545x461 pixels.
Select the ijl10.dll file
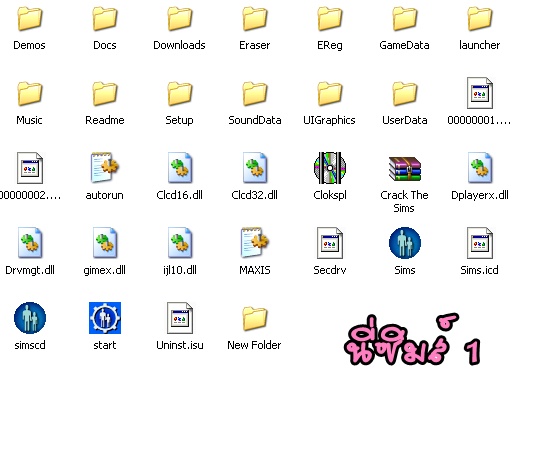180,243
